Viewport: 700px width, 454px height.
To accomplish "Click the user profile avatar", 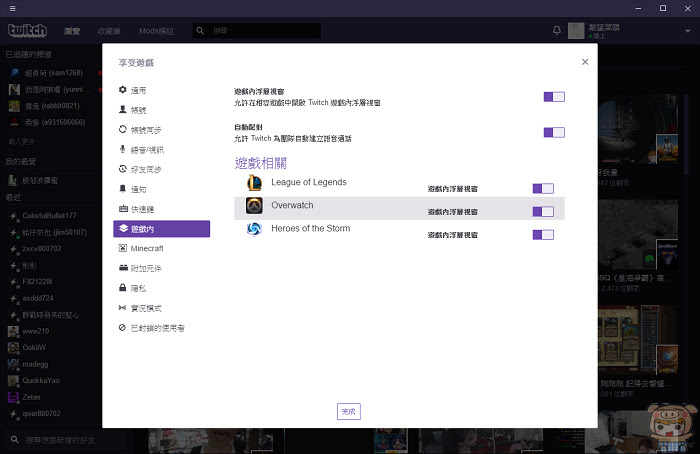I will pos(576,30).
